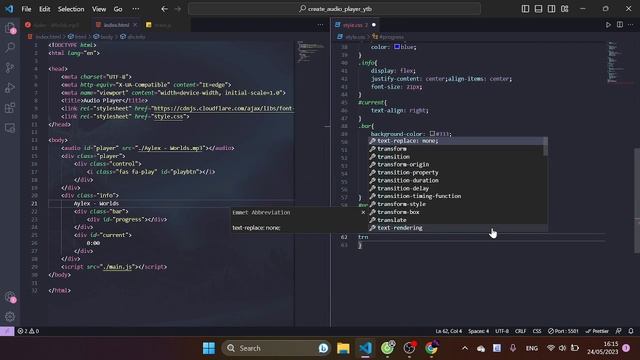Click the Prettier status bar item
Image resolution: width=640 pixels, height=360 pixels.
pos(597,331)
